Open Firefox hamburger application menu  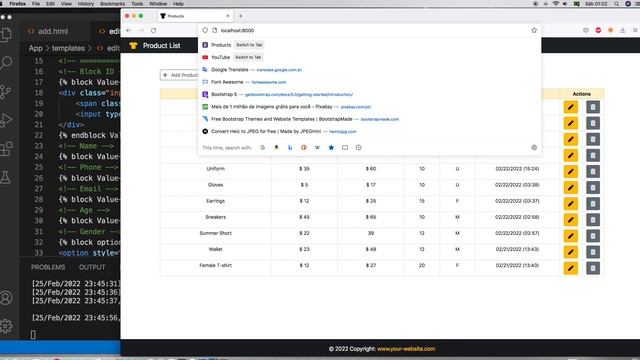coord(635,30)
